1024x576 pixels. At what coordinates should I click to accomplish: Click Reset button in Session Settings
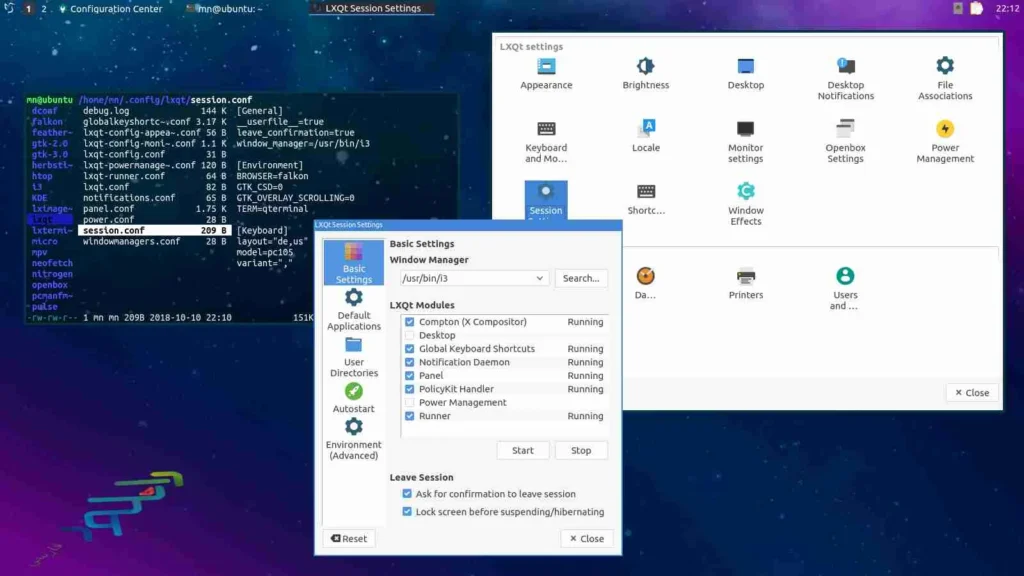point(349,539)
